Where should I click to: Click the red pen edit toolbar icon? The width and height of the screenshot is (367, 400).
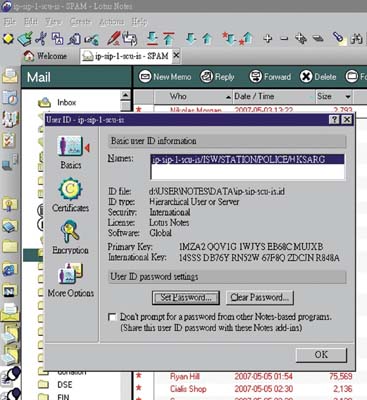click(114, 38)
